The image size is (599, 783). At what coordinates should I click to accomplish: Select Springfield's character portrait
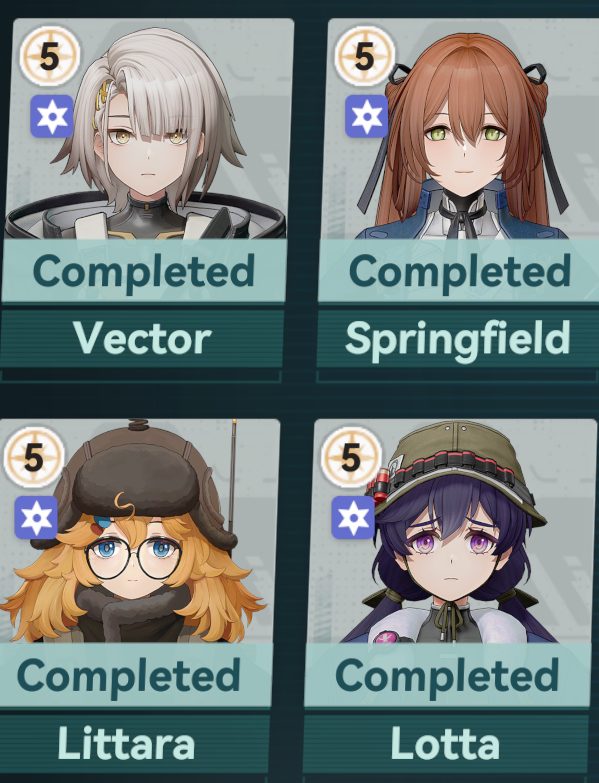coord(462,129)
